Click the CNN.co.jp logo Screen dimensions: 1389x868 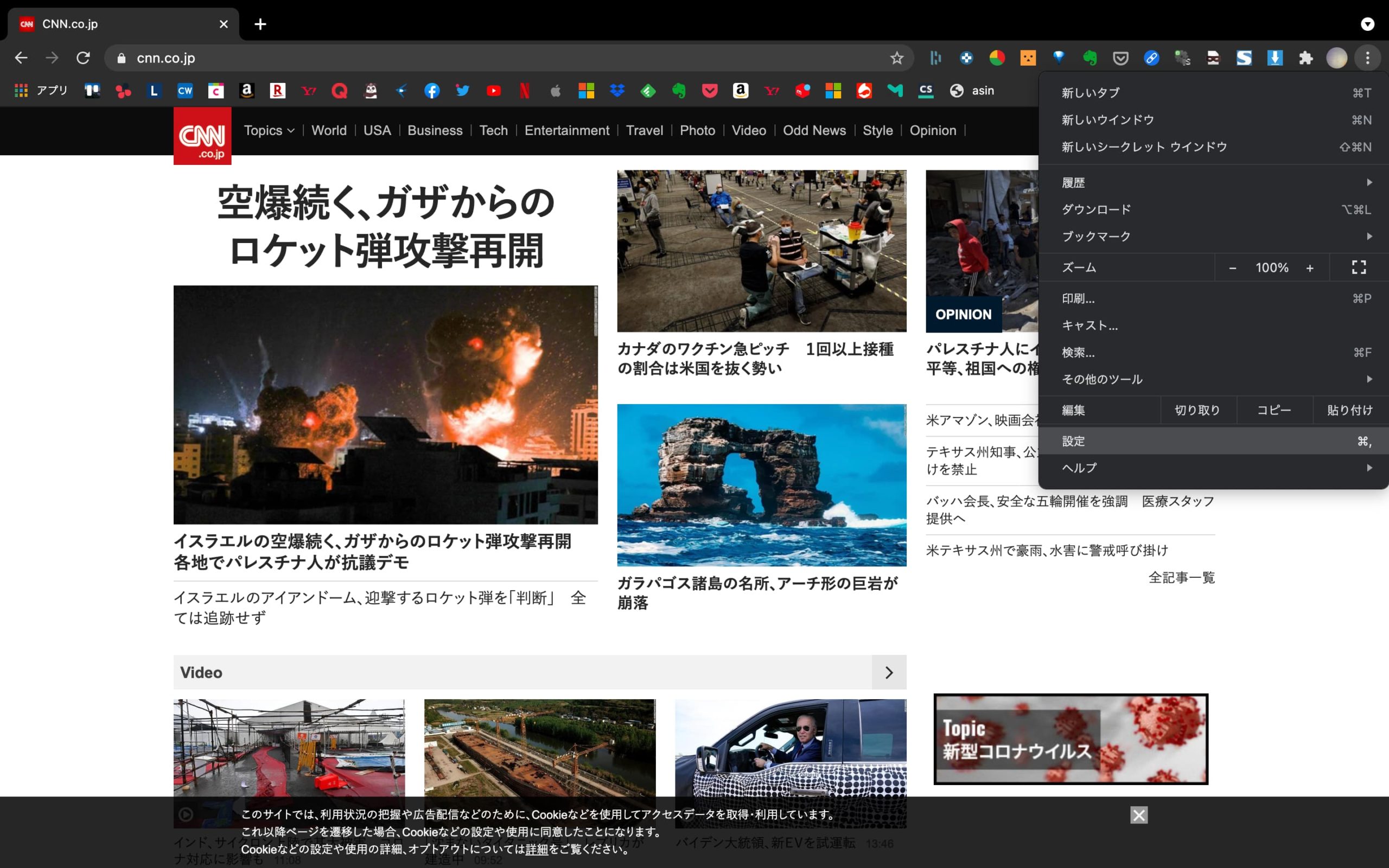[202, 136]
